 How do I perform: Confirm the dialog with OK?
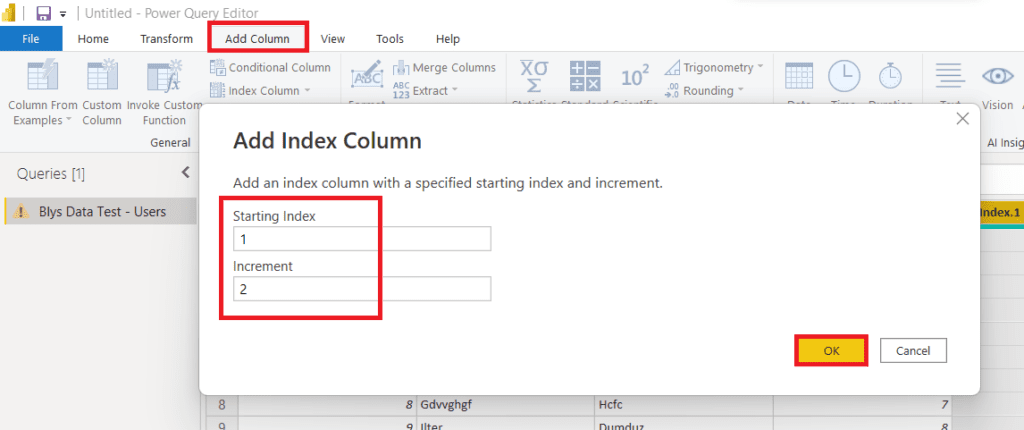[831, 350]
